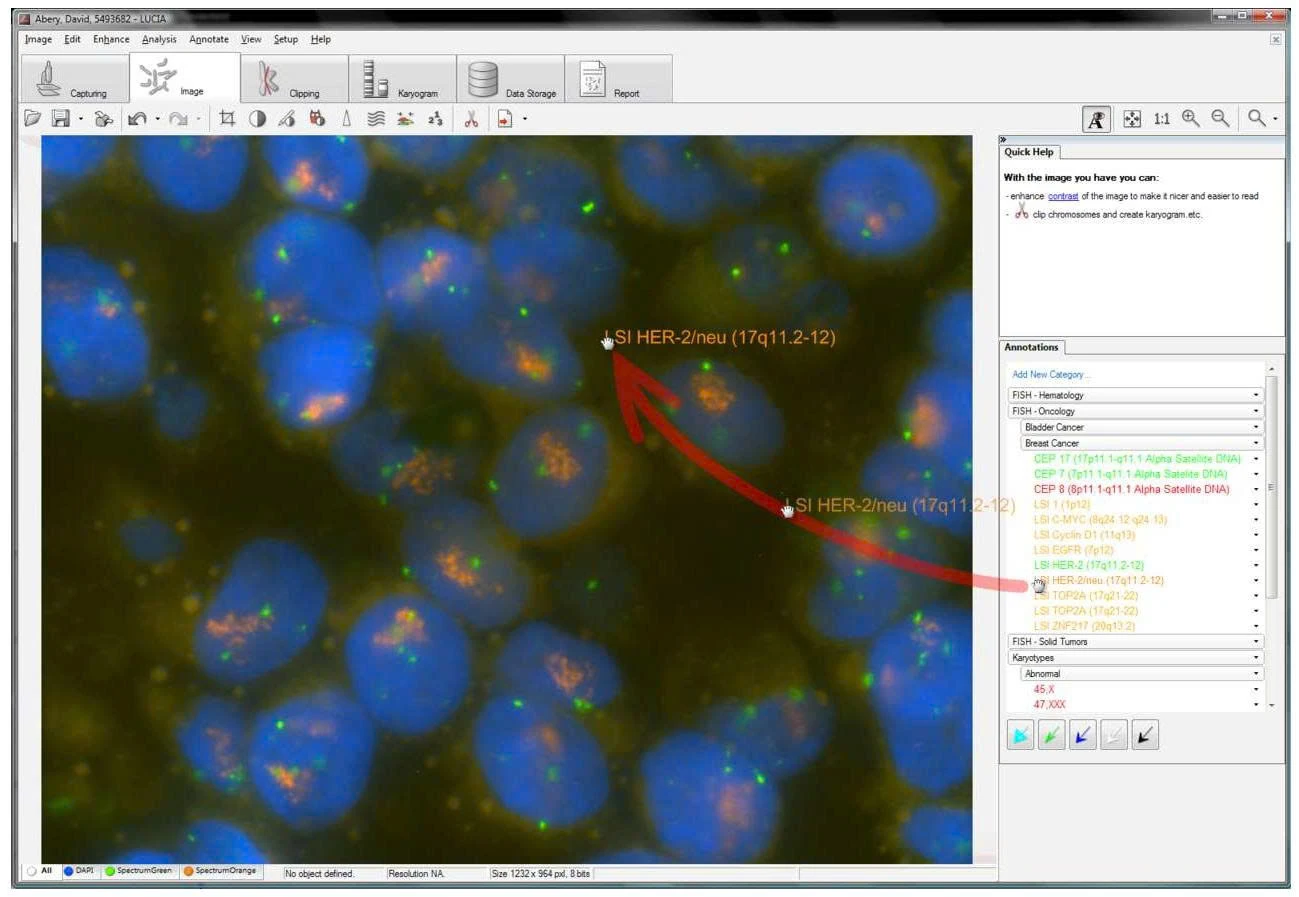The image size is (1299, 897).
Task: Expand the FISH - Hematology category
Action: coord(1136,395)
